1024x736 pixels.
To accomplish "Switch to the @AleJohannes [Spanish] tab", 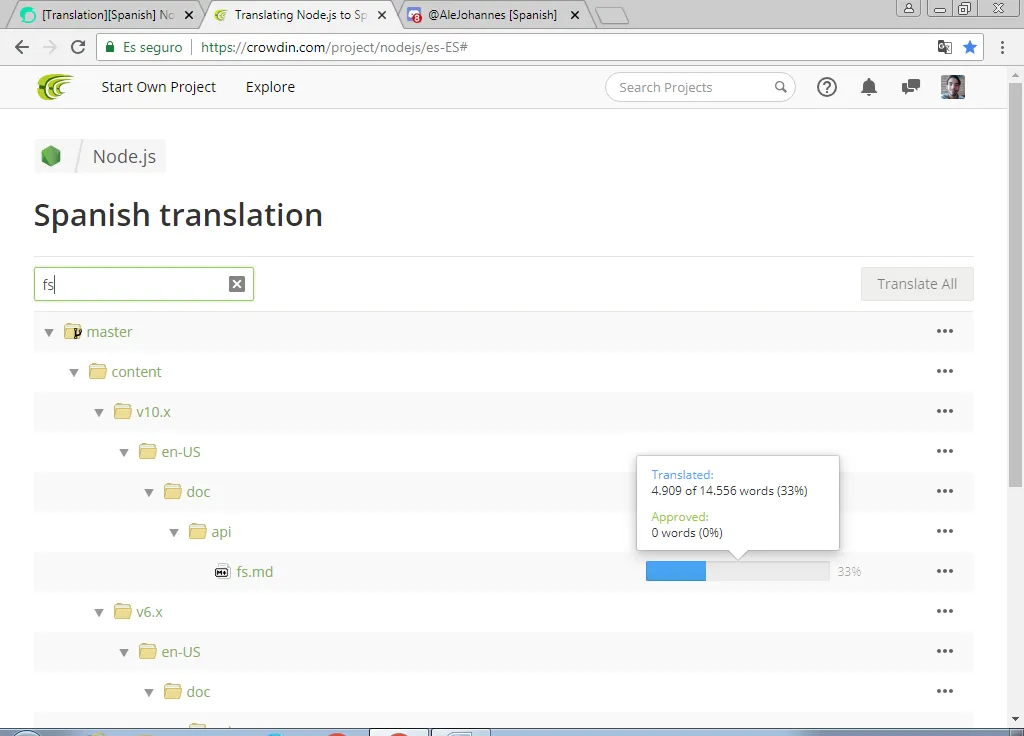I will (x=491, y=14).
